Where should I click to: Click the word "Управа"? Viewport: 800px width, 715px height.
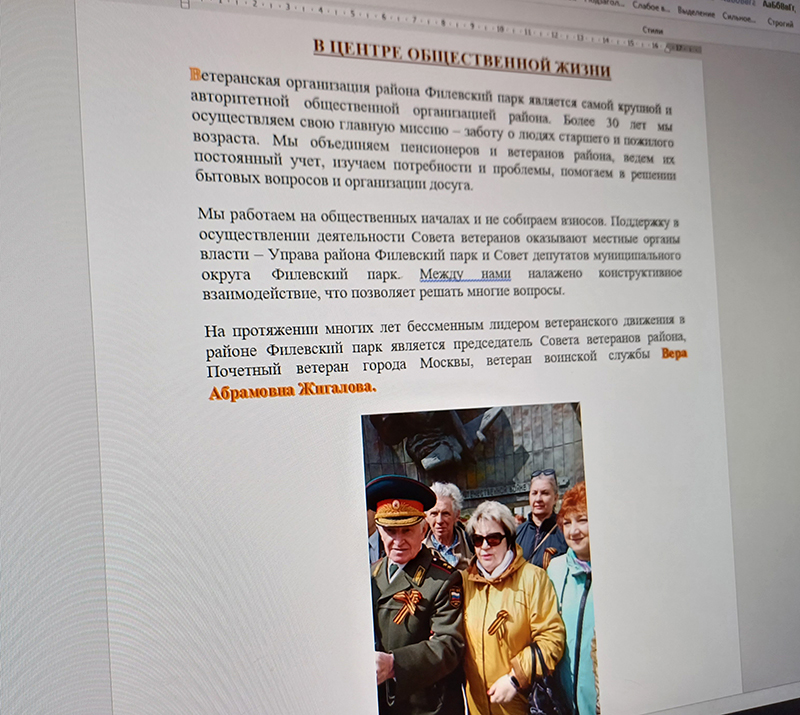coord(293,255)
